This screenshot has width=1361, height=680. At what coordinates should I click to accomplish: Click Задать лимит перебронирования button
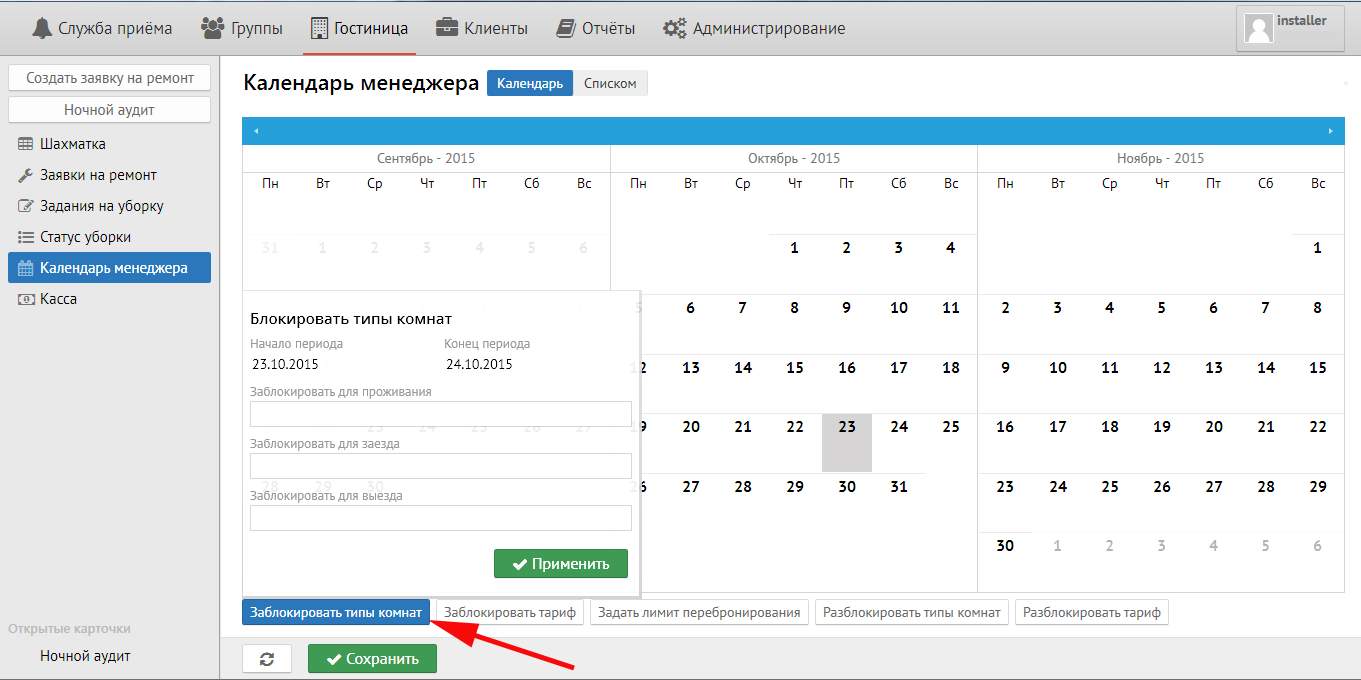coord(700,612)
